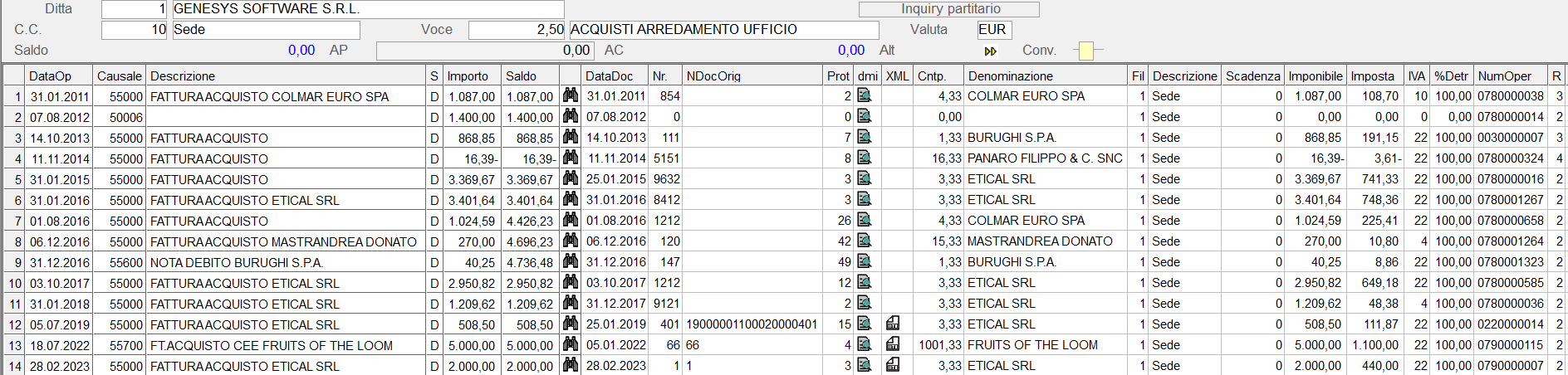
Task: Click the Valuta EUR field
Action: 994,30
